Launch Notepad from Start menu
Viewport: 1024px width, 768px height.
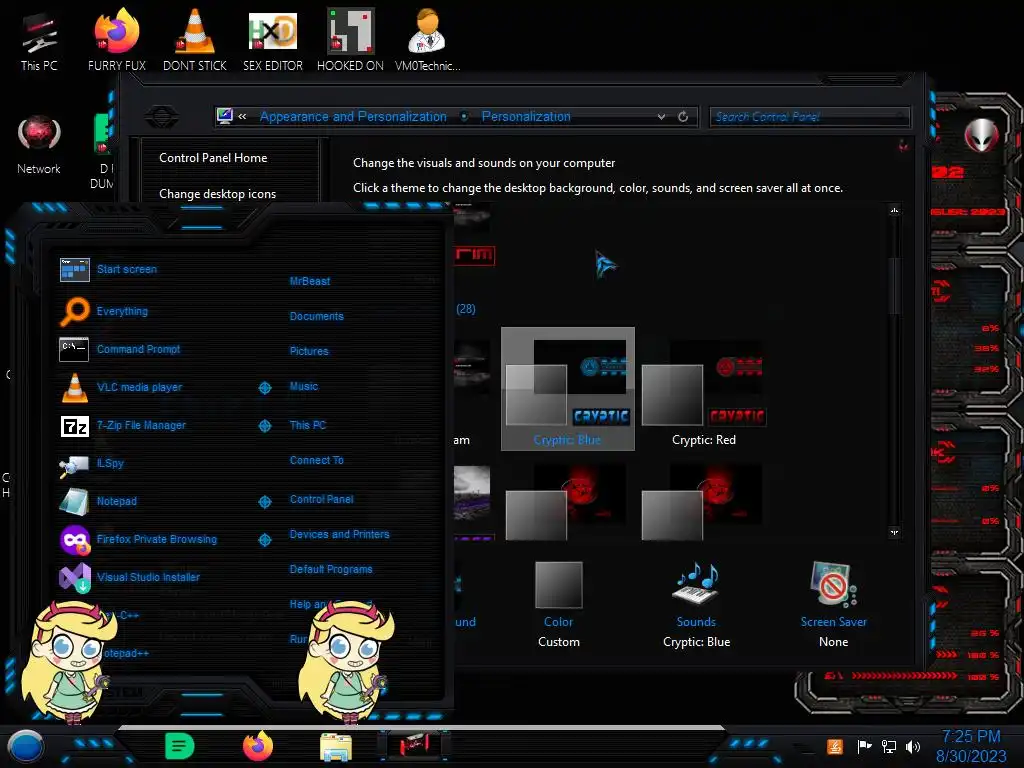tap(99, 501)
